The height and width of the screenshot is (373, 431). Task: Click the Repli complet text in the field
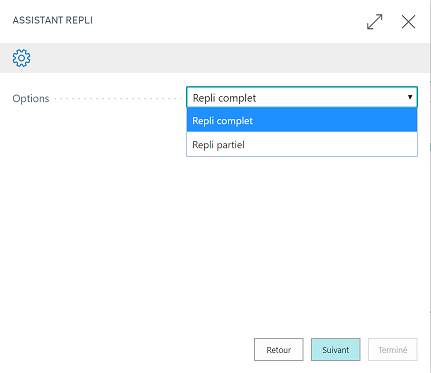[224, 98]
